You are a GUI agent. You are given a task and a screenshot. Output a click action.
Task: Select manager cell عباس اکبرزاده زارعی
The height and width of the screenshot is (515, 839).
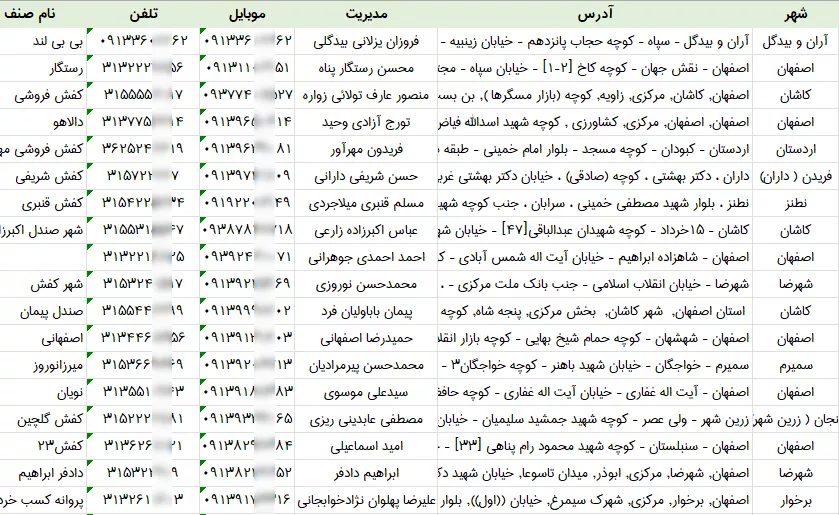(x=366, y=230)
